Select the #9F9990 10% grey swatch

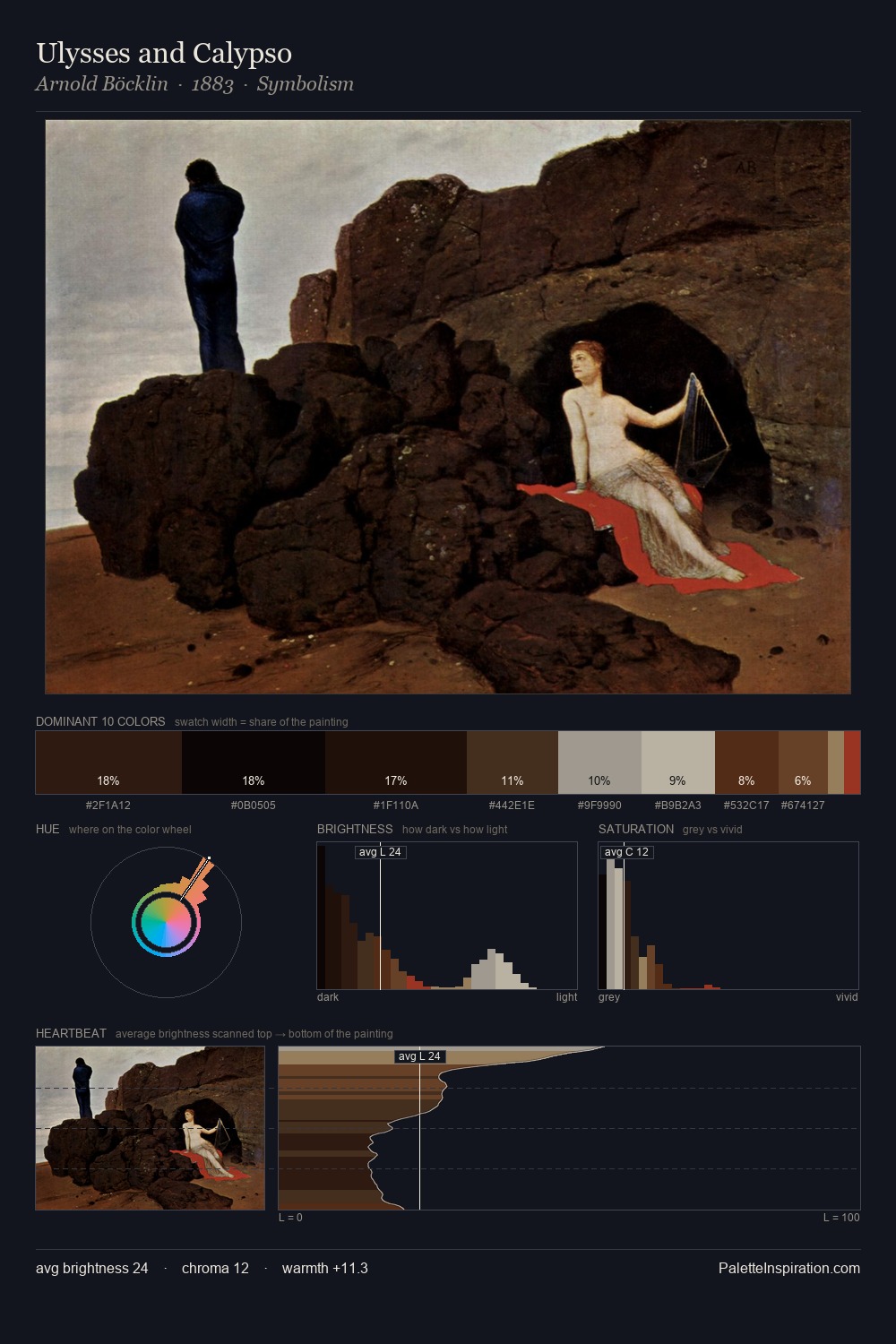tap(599, 762)
